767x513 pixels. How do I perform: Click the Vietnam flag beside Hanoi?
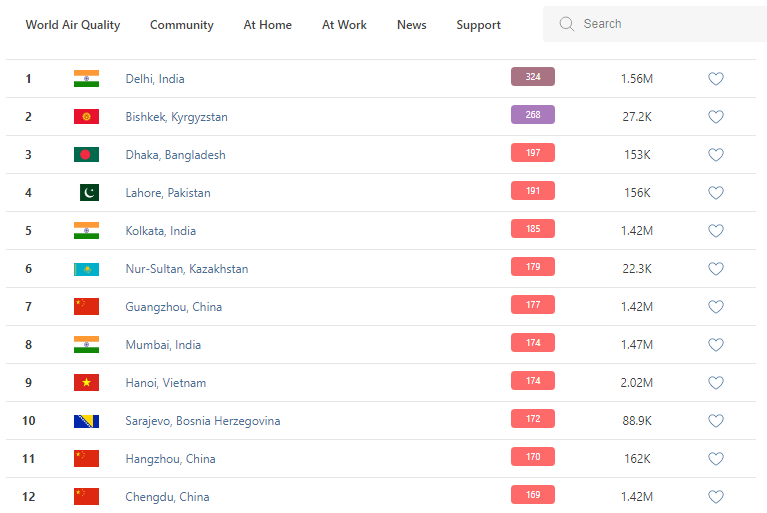86,383
